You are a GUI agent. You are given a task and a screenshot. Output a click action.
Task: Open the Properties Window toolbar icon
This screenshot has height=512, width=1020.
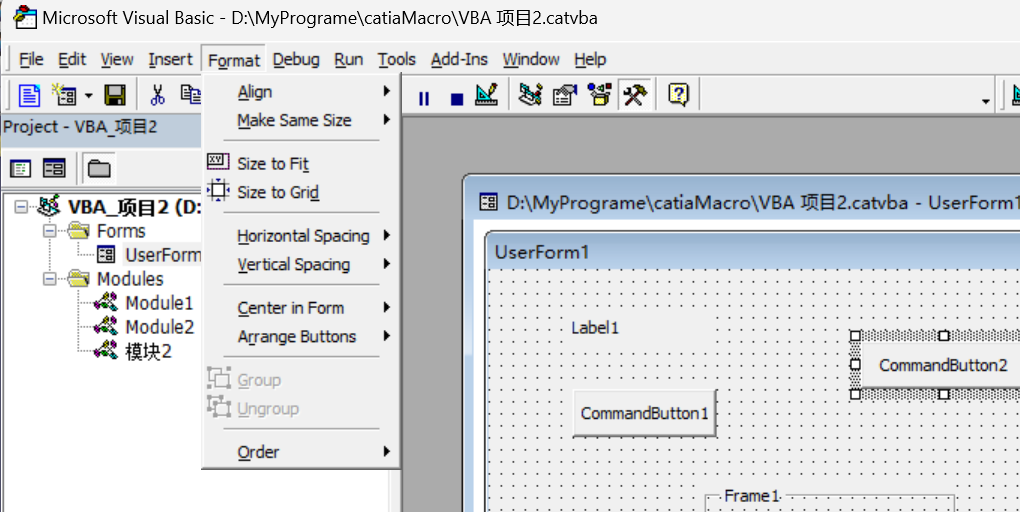(x=565, y=95)
